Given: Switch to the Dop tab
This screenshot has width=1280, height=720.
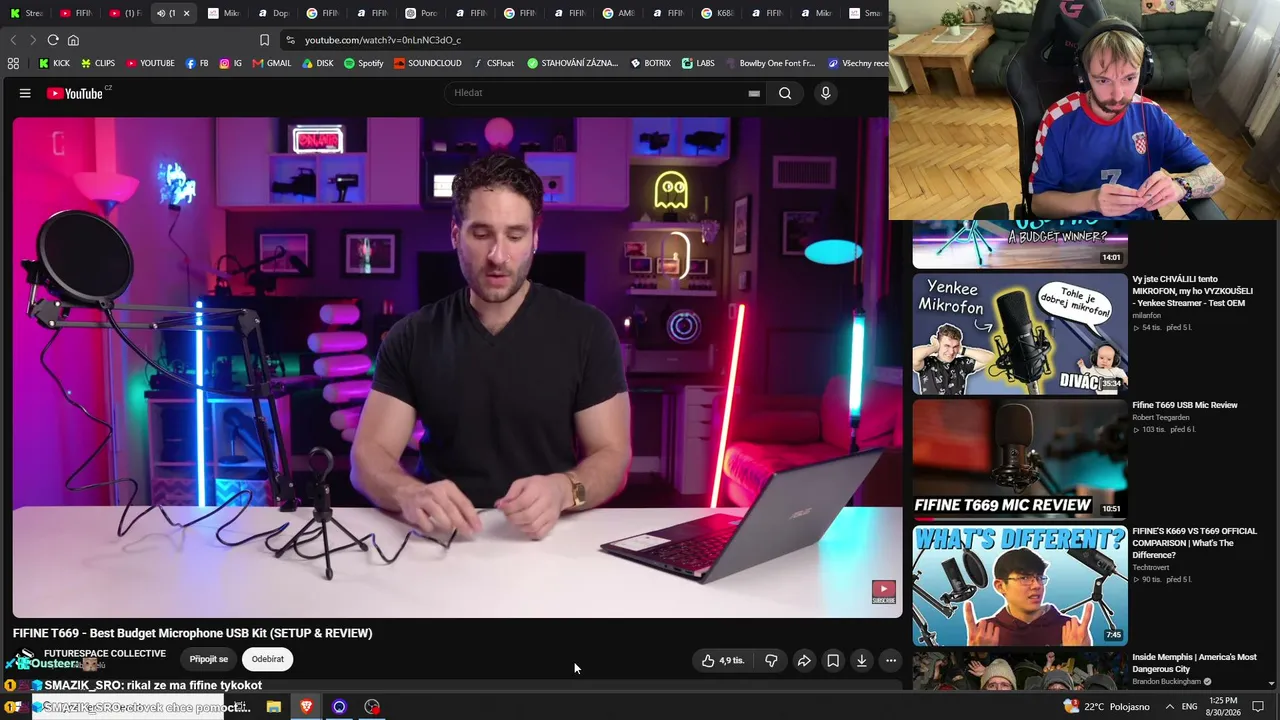Looking at the screenshot, I should click(x=273, y=13).
